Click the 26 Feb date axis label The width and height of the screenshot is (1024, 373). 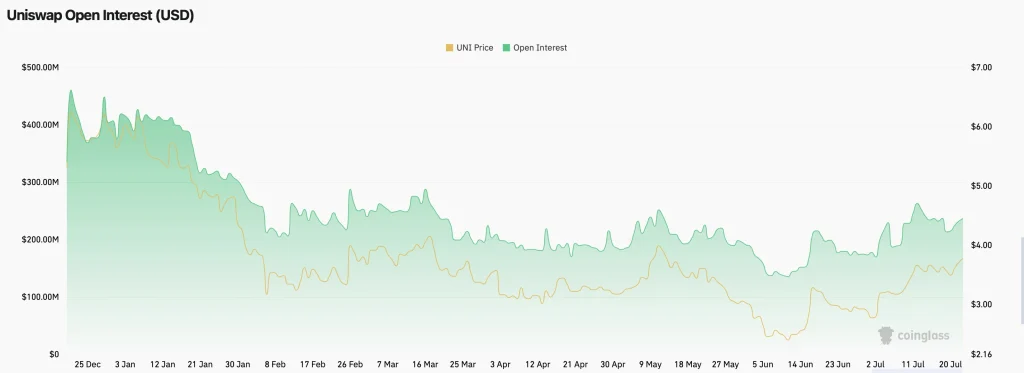(x=351, y=364)
